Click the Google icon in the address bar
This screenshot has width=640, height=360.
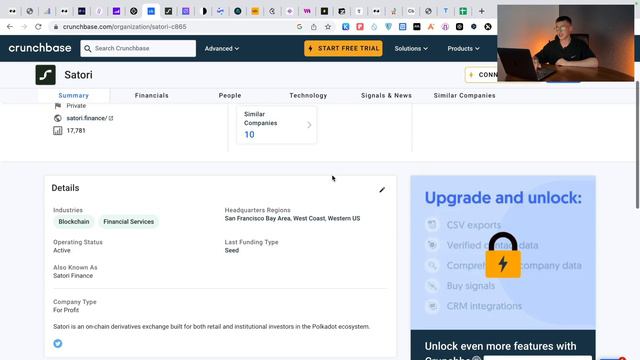click(299, 27)
